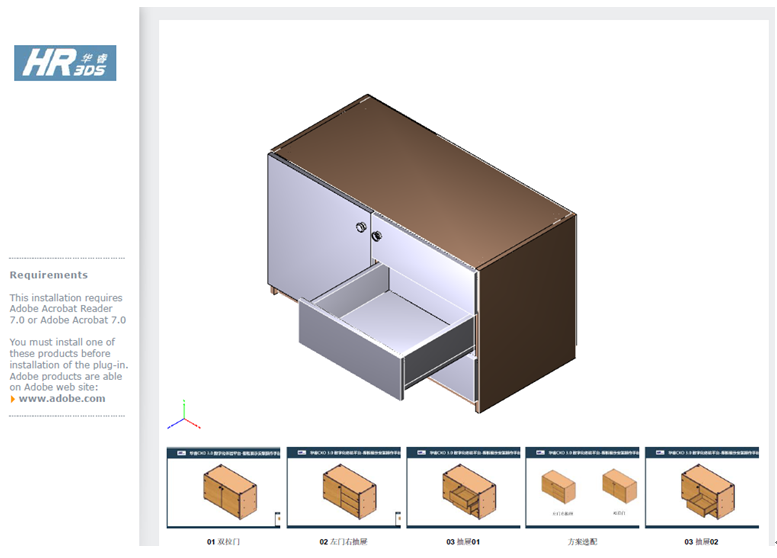Select the left round door knob

(x=361, y=229)
